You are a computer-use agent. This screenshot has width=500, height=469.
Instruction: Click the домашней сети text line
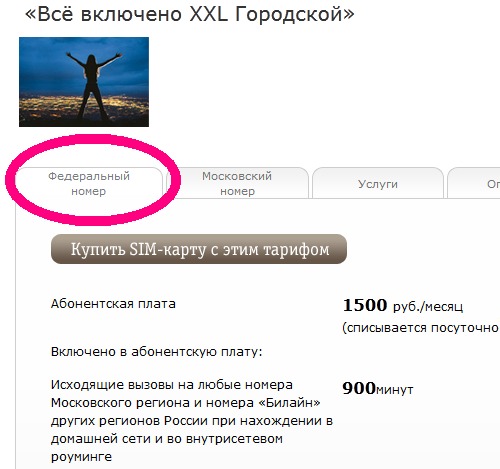click(167, 439)
